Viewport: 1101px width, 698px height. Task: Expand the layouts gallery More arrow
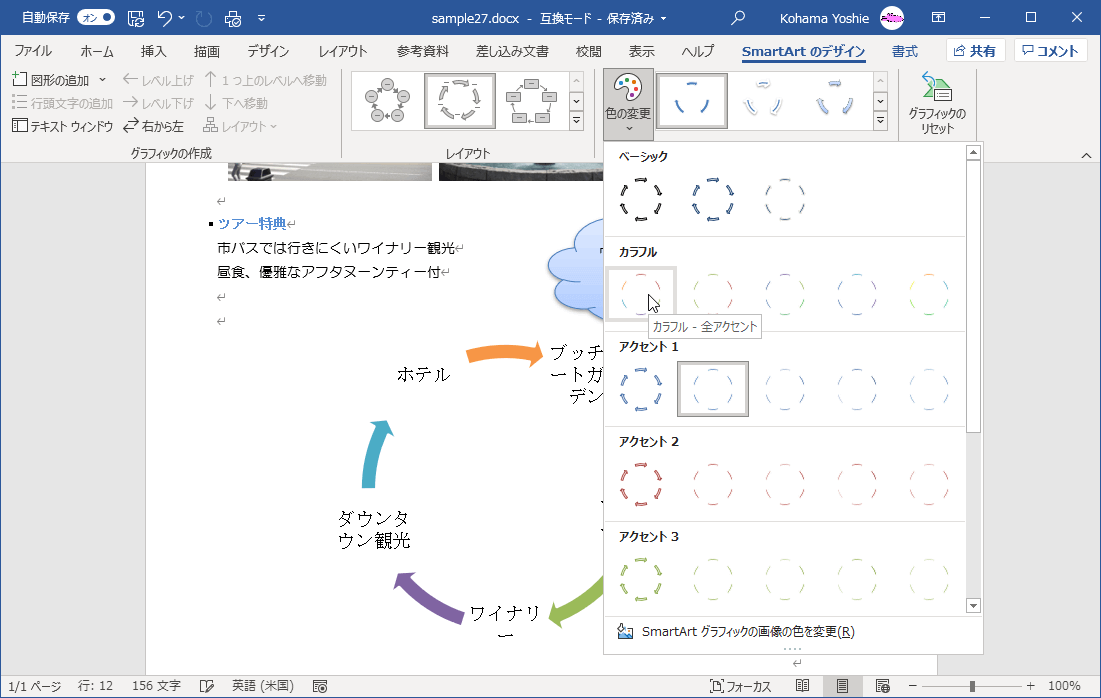pos(576,121)
